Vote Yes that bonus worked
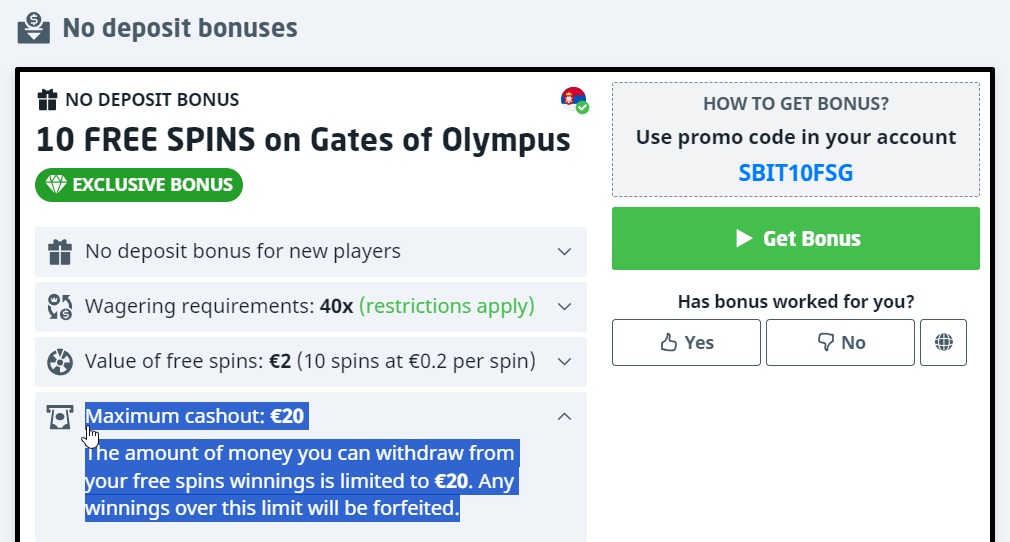 coord(686,343)
